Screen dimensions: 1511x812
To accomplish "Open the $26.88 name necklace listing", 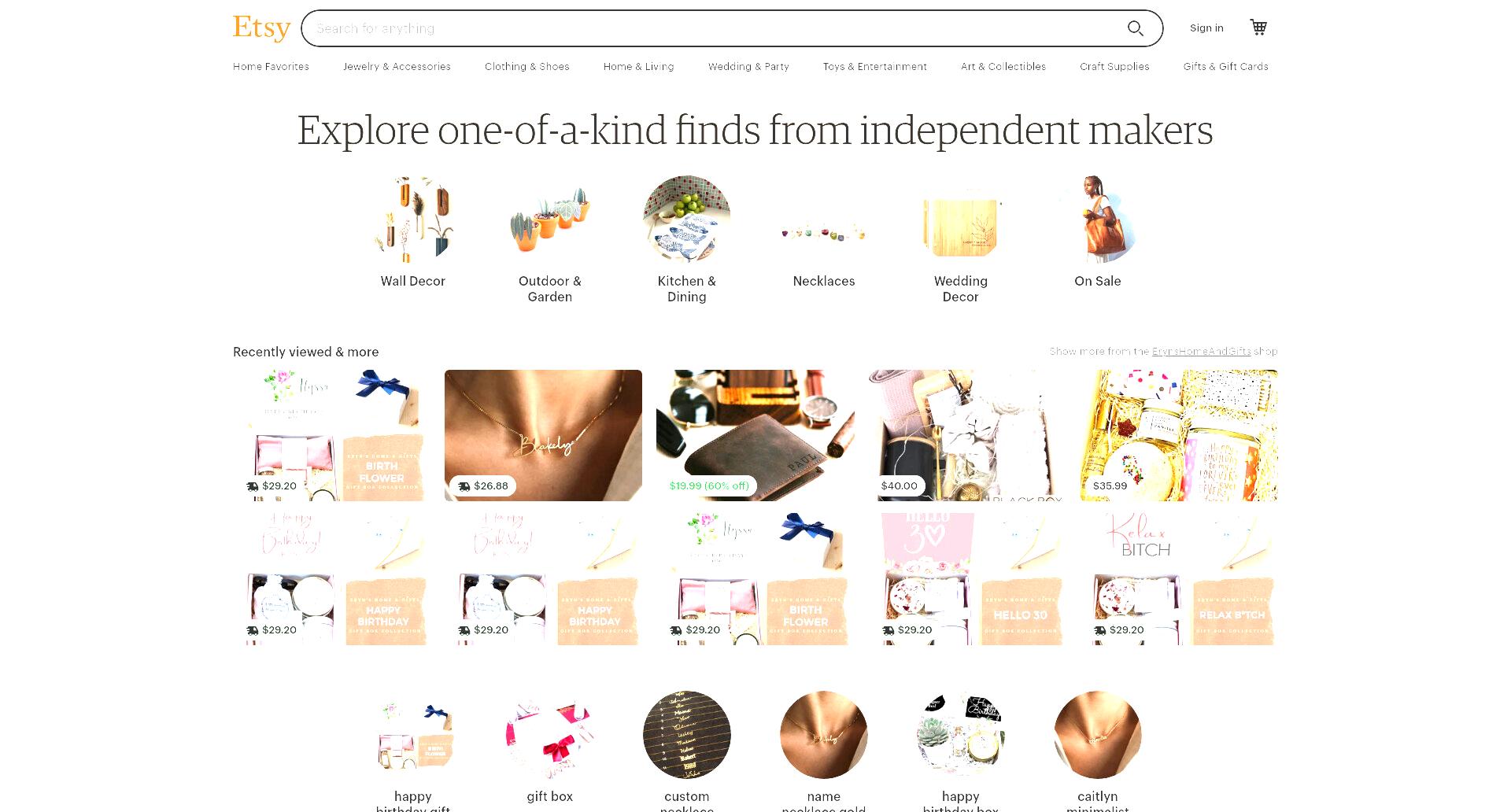I will [543, 435].
